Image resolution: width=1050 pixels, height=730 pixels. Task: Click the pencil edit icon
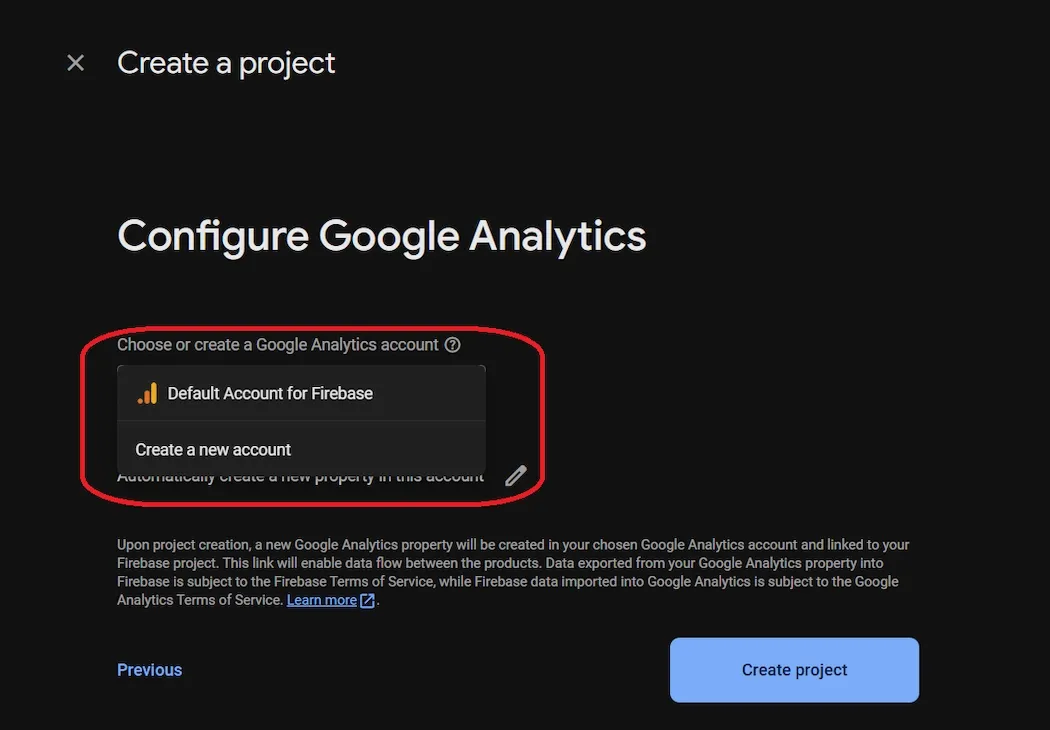tap(515, 476)
